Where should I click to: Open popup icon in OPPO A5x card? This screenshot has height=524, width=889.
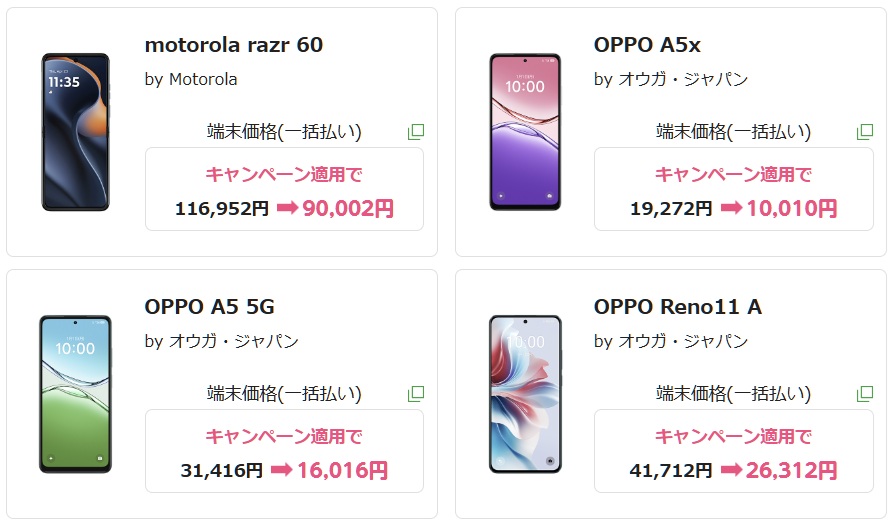pyautogui.click(x=865, y=132)
